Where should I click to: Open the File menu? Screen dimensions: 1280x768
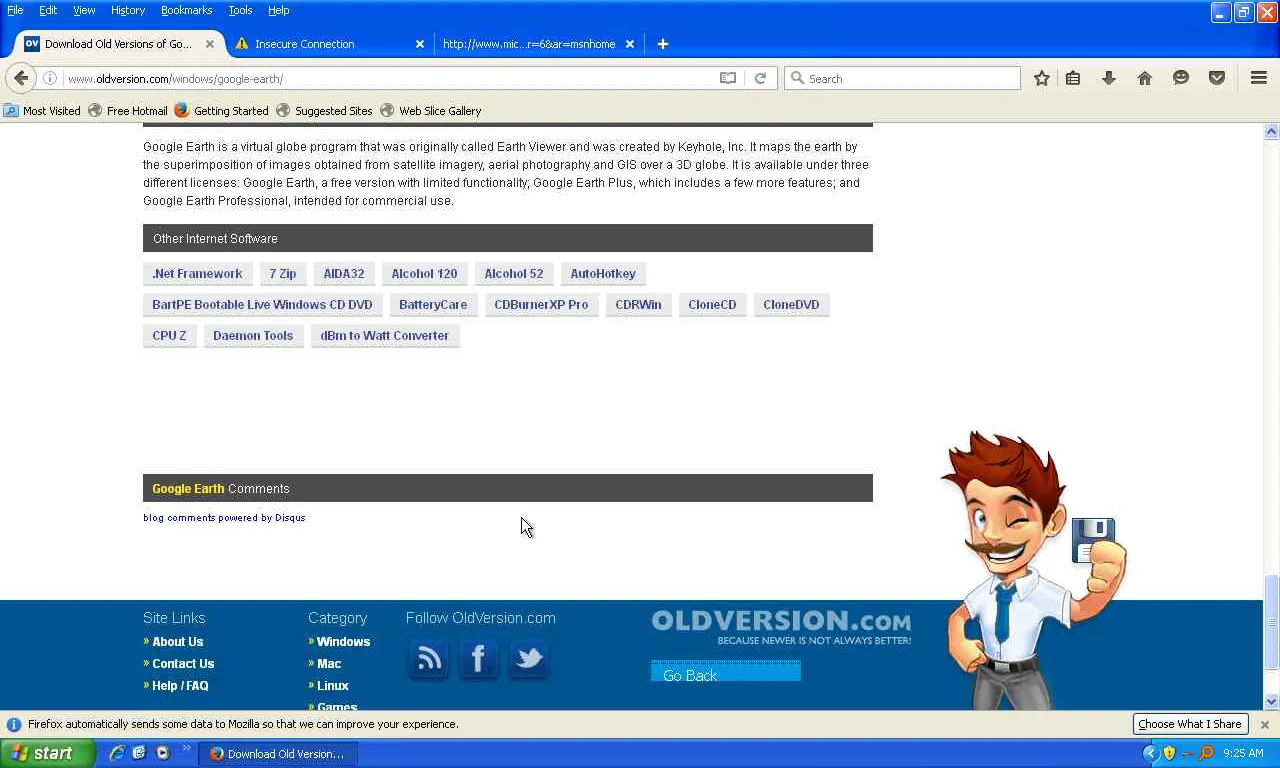pos(15,10)
